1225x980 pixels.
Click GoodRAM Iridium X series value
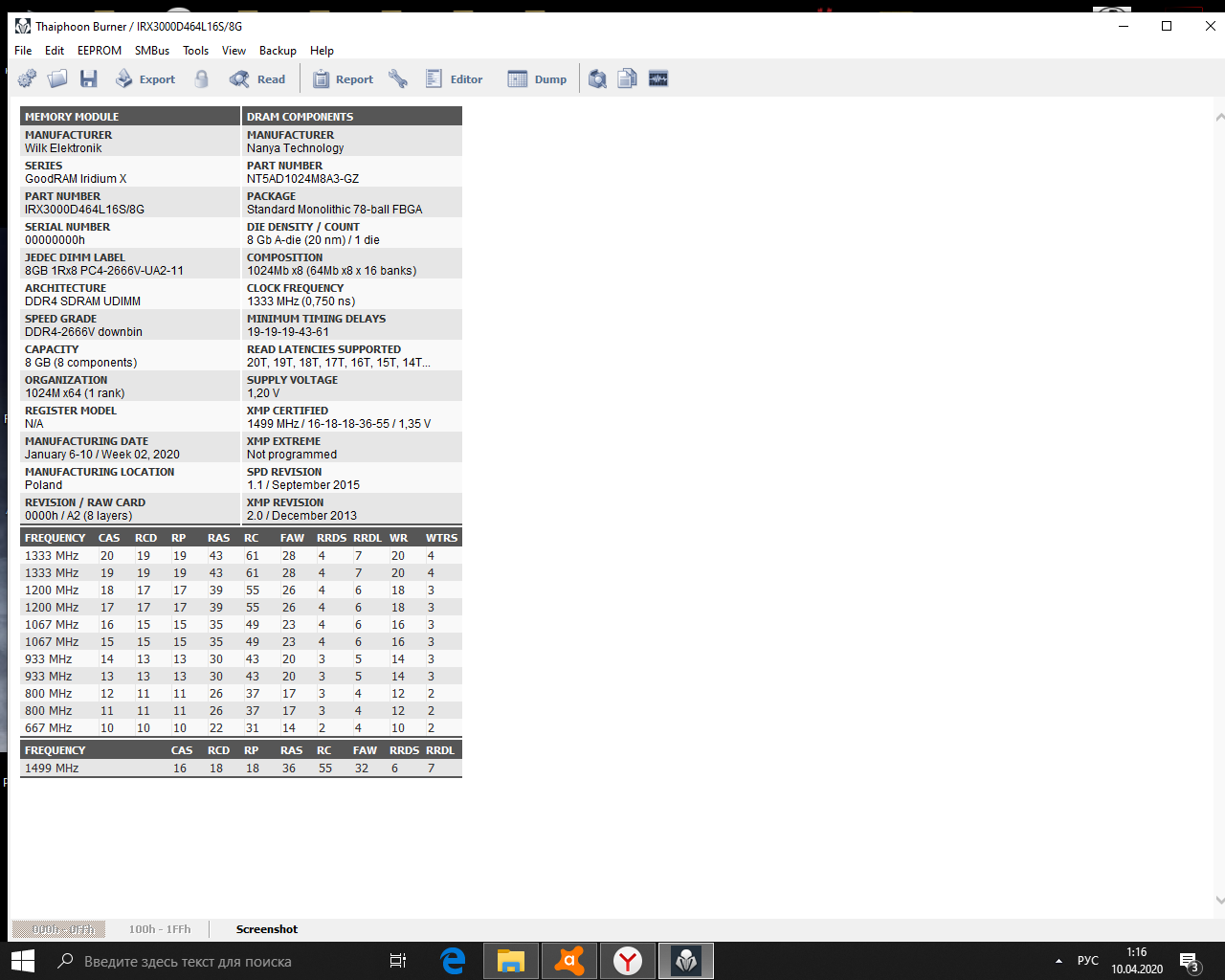pyautogui.click(x=76, y=179)
